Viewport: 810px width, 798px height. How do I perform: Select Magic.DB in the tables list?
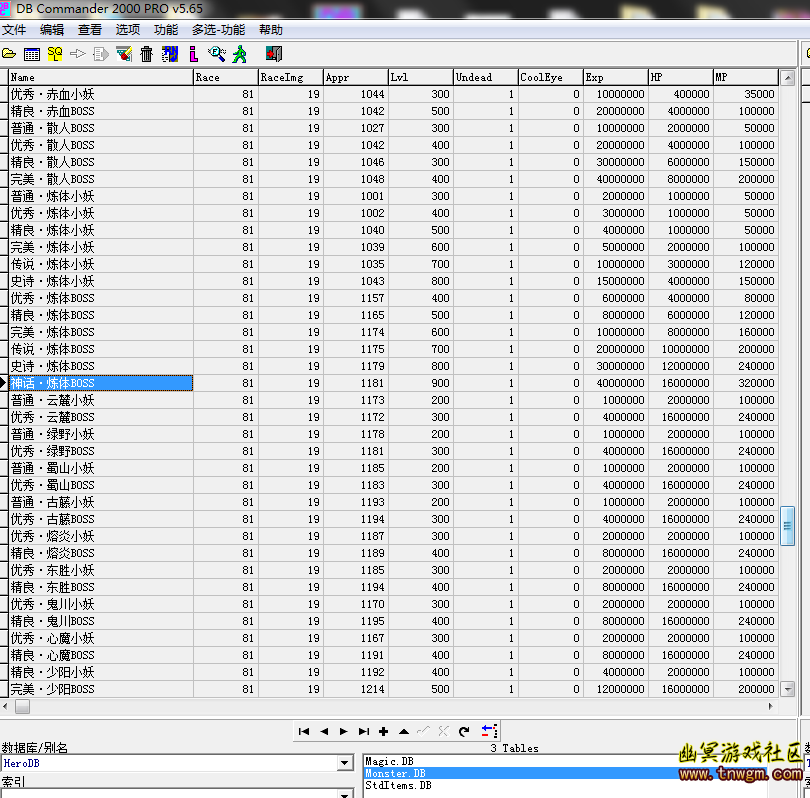(x=389, y=761)
